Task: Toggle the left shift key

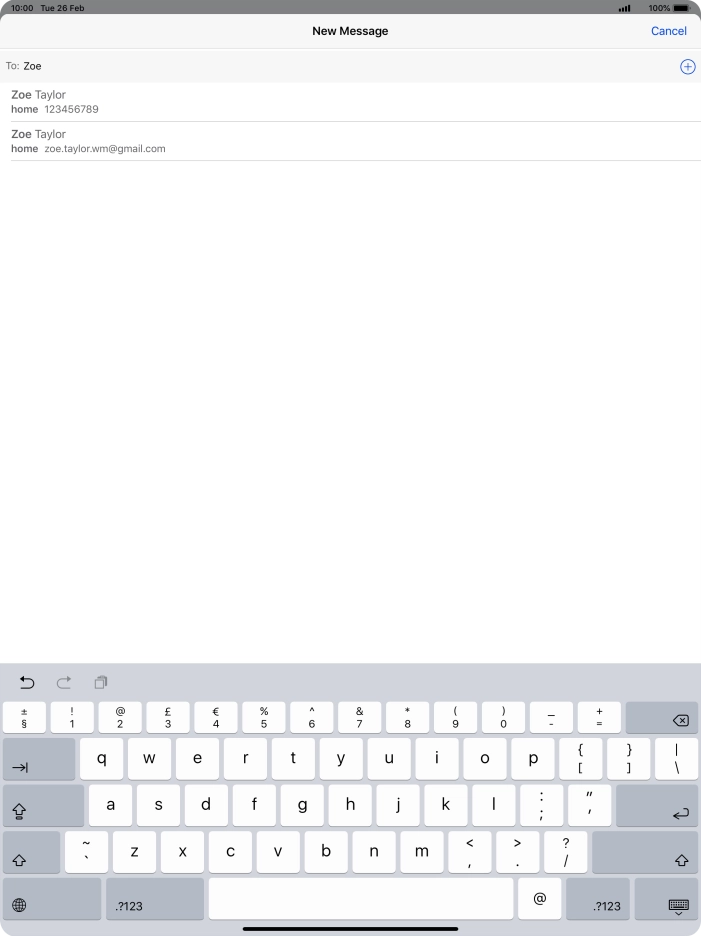Action: coord(31,852)
